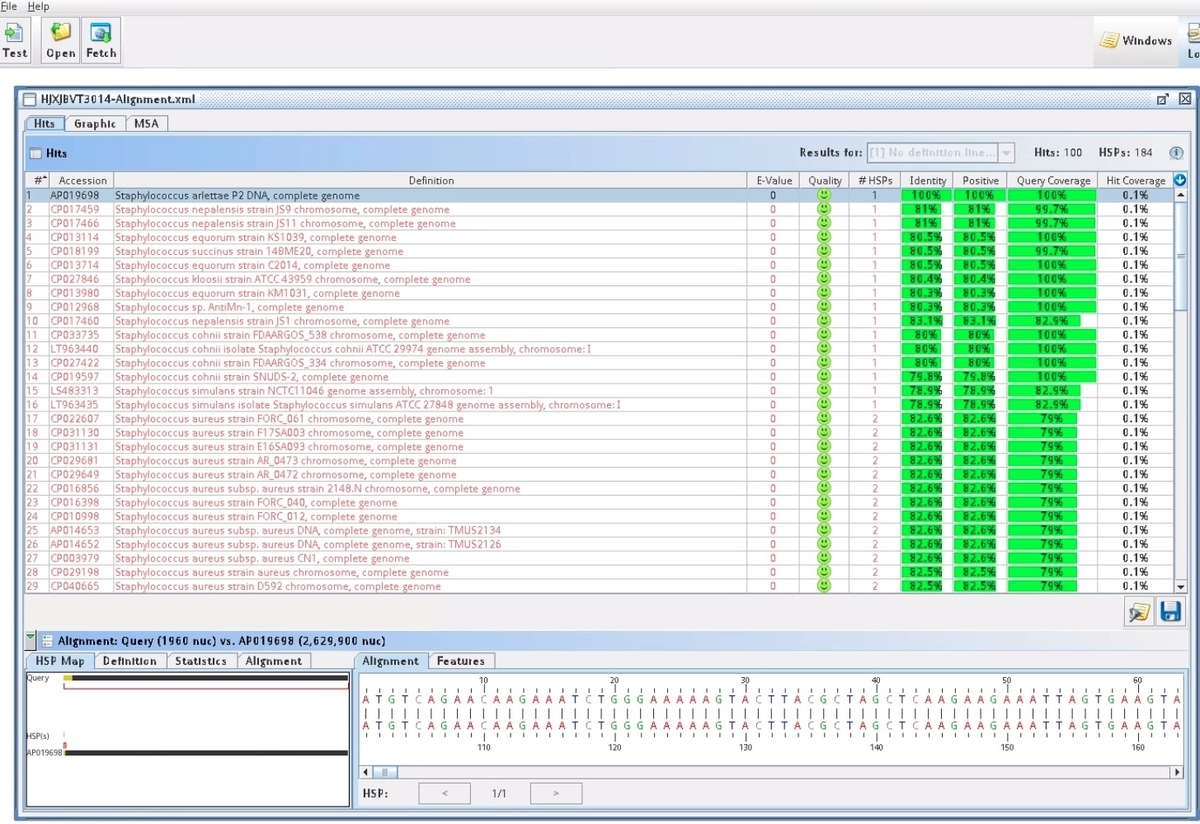This screenshot has width=1200, height=824.
Task: Select the Hits tab
Action: coord(45,123)
